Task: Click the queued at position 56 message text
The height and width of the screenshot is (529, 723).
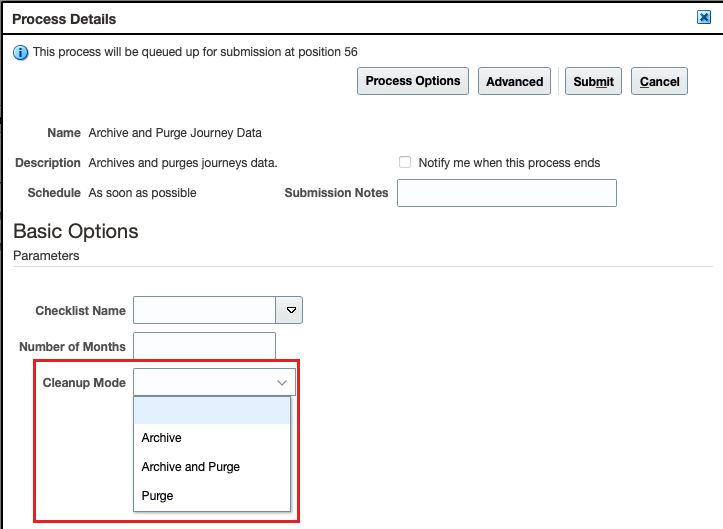Action: (195, 52)
